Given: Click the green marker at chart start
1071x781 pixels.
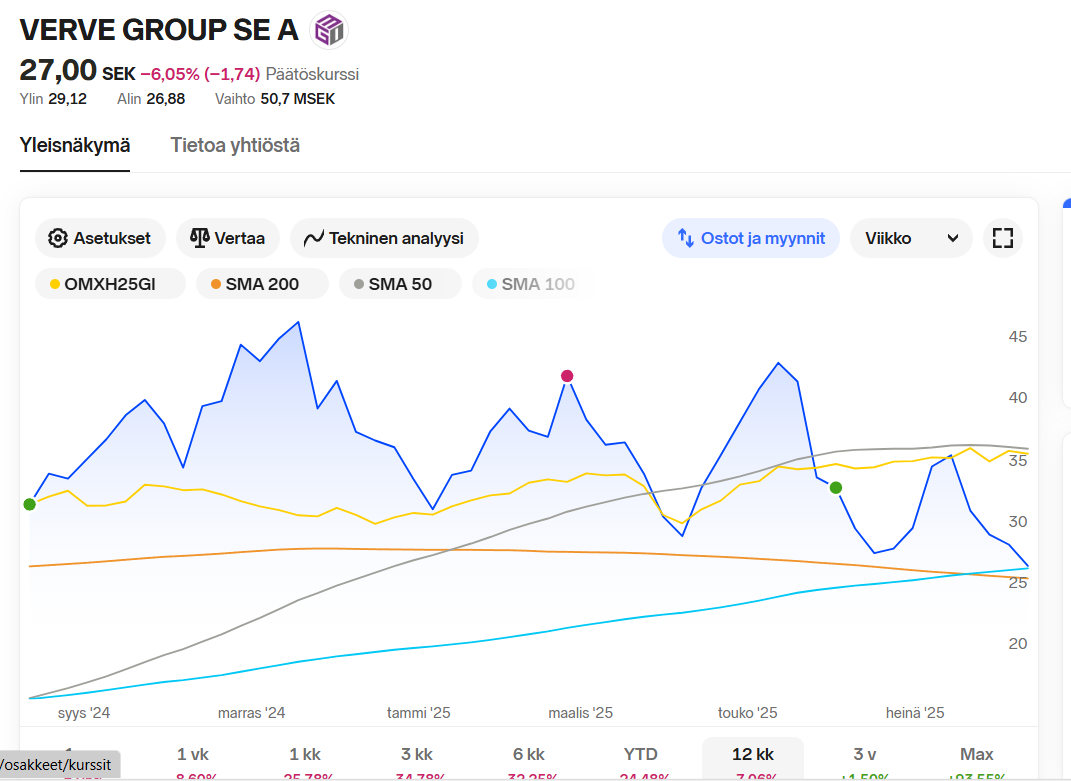Looking at the screenshot, I should [29, 504].
